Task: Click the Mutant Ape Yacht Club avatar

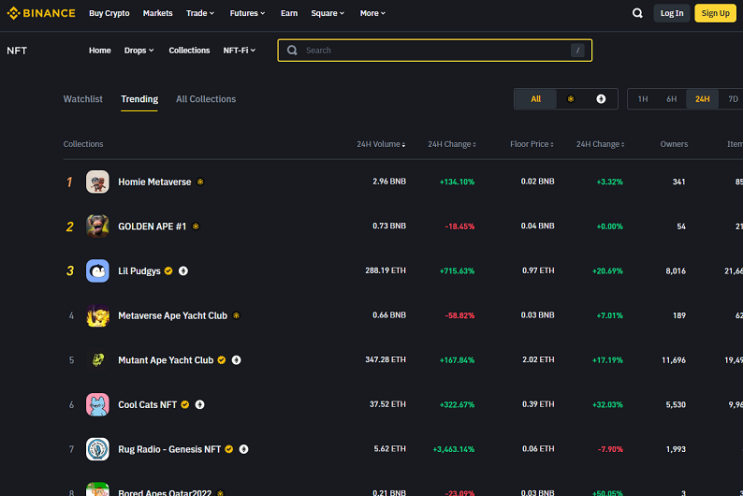Action: (98, 360)
